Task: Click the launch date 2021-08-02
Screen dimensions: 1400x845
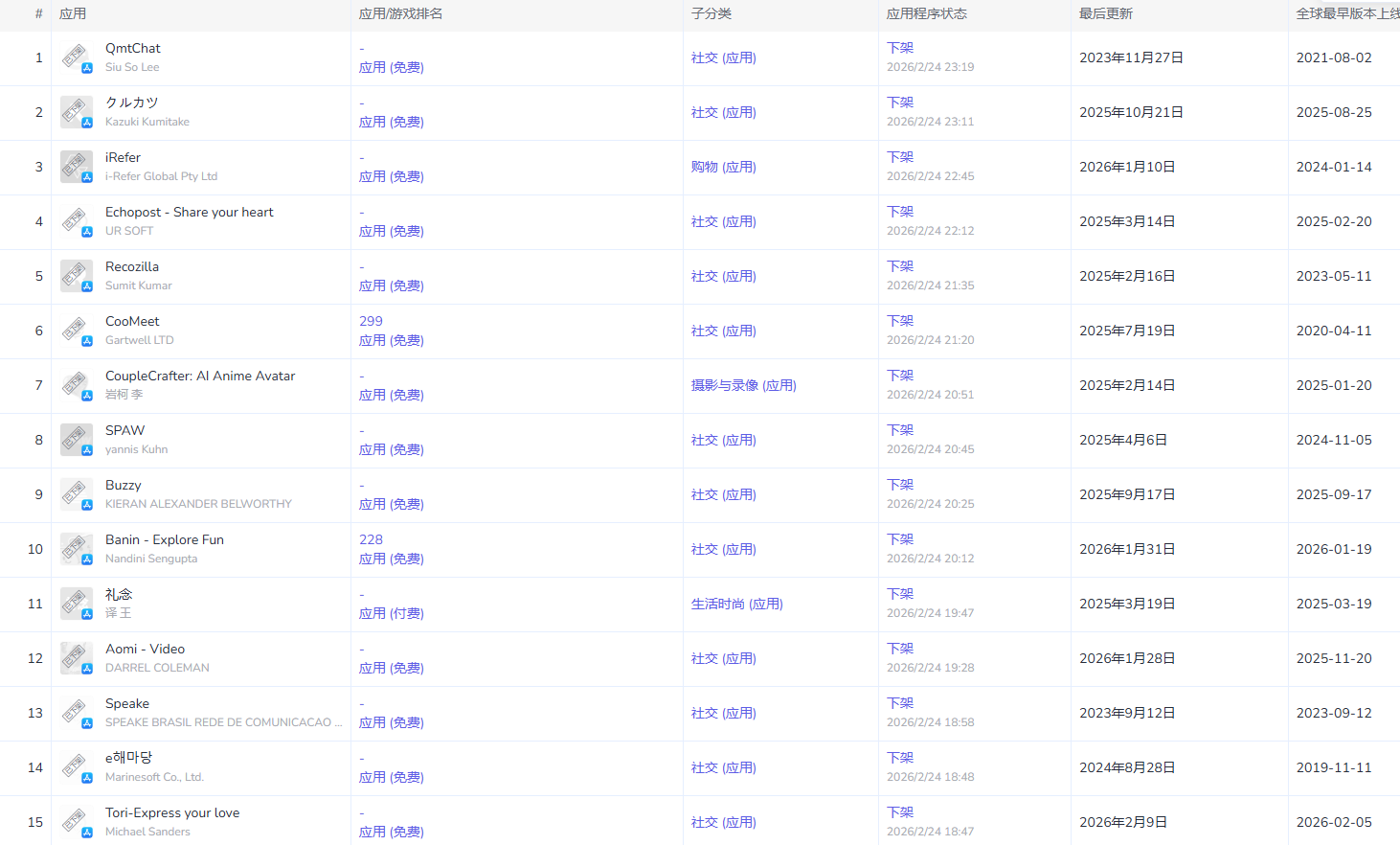Action: click(1334, 57)
